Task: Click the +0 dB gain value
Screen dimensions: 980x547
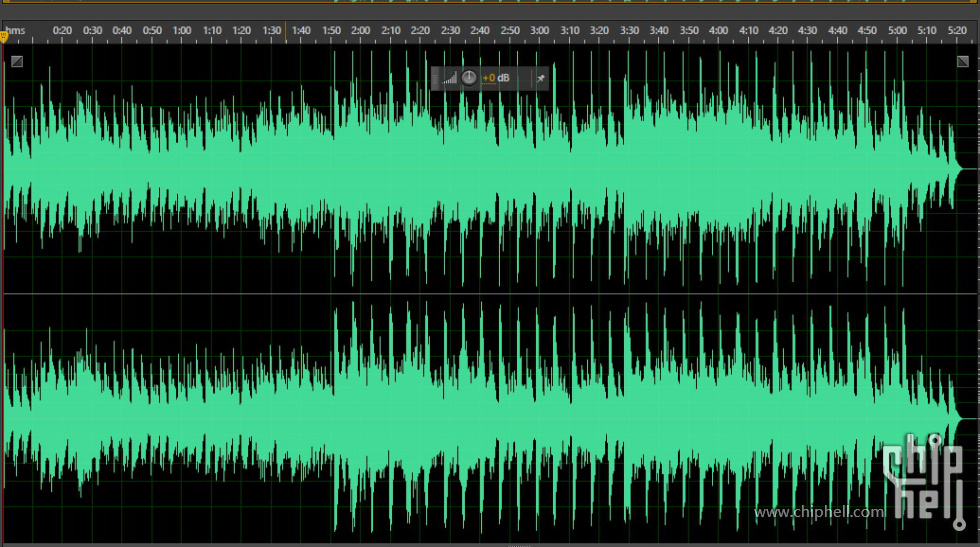Action: (495, 78)
